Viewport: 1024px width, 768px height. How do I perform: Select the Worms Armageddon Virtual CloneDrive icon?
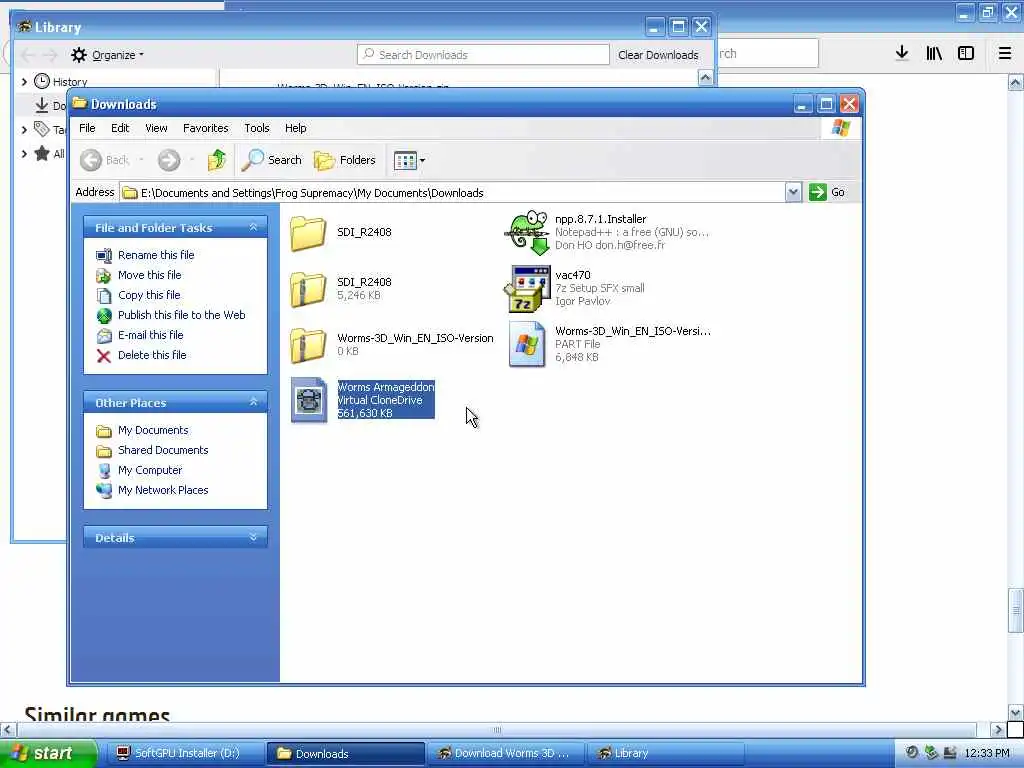[308, 400]
